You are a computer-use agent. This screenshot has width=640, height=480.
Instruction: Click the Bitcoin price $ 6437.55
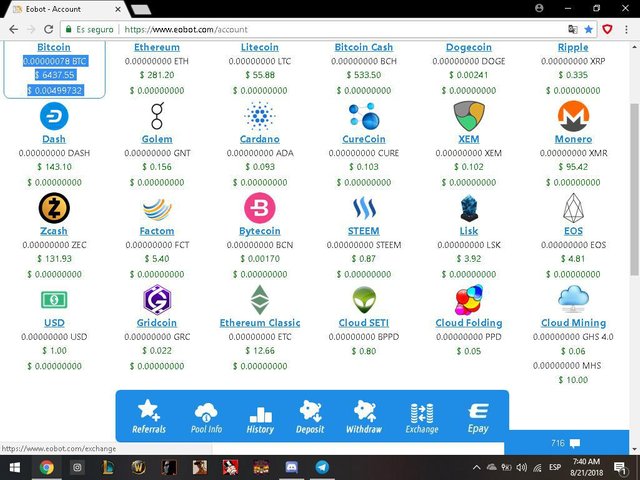point(56,75)
